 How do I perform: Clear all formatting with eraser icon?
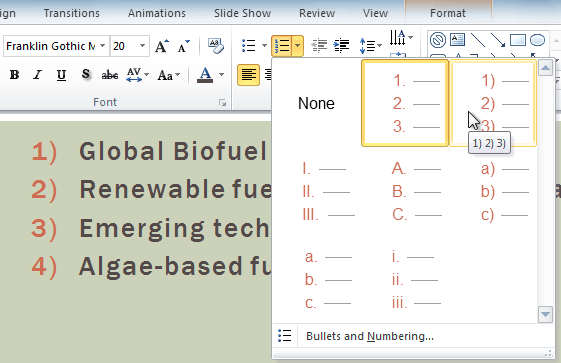click(216, 46)
